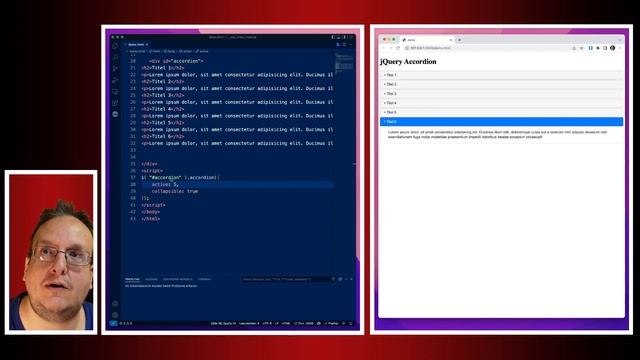Select the demo.html editor tab
The width and height of the screenshot is (640, 360).
[x=136, y=44]
